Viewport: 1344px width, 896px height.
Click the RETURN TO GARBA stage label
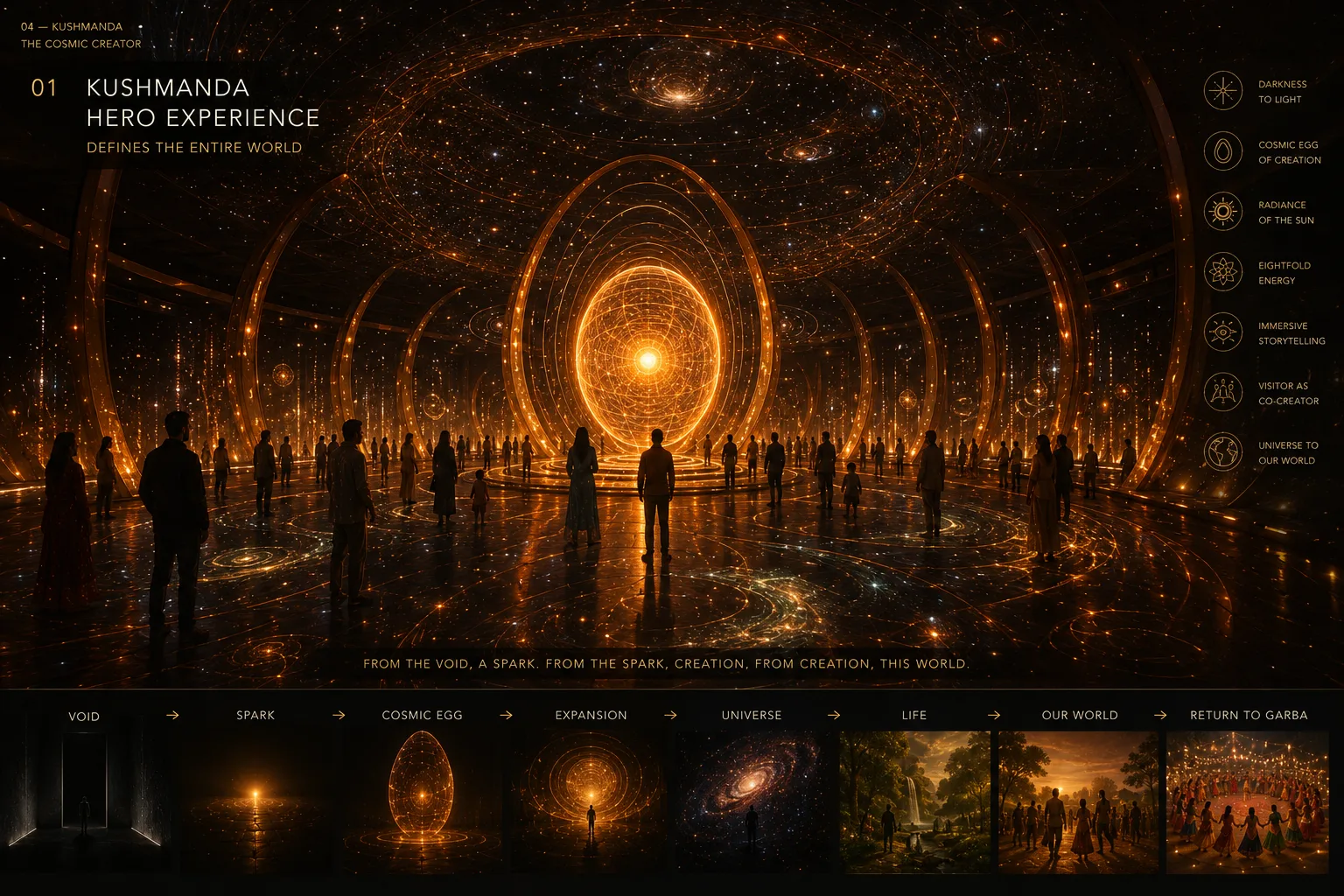1249,715
